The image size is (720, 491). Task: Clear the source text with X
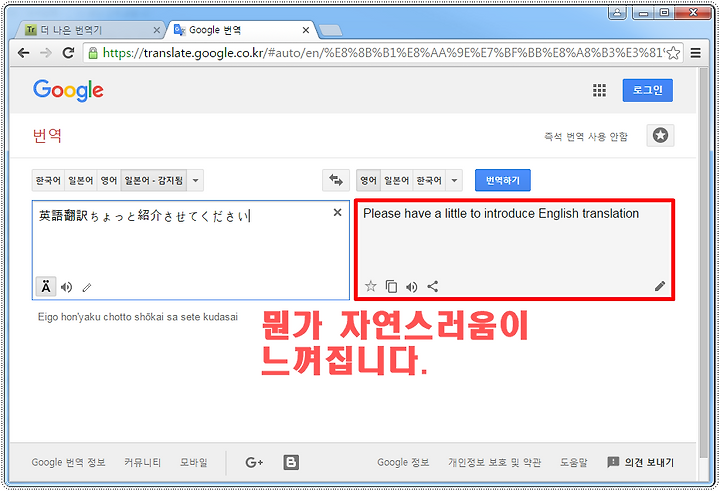[338, 212]
